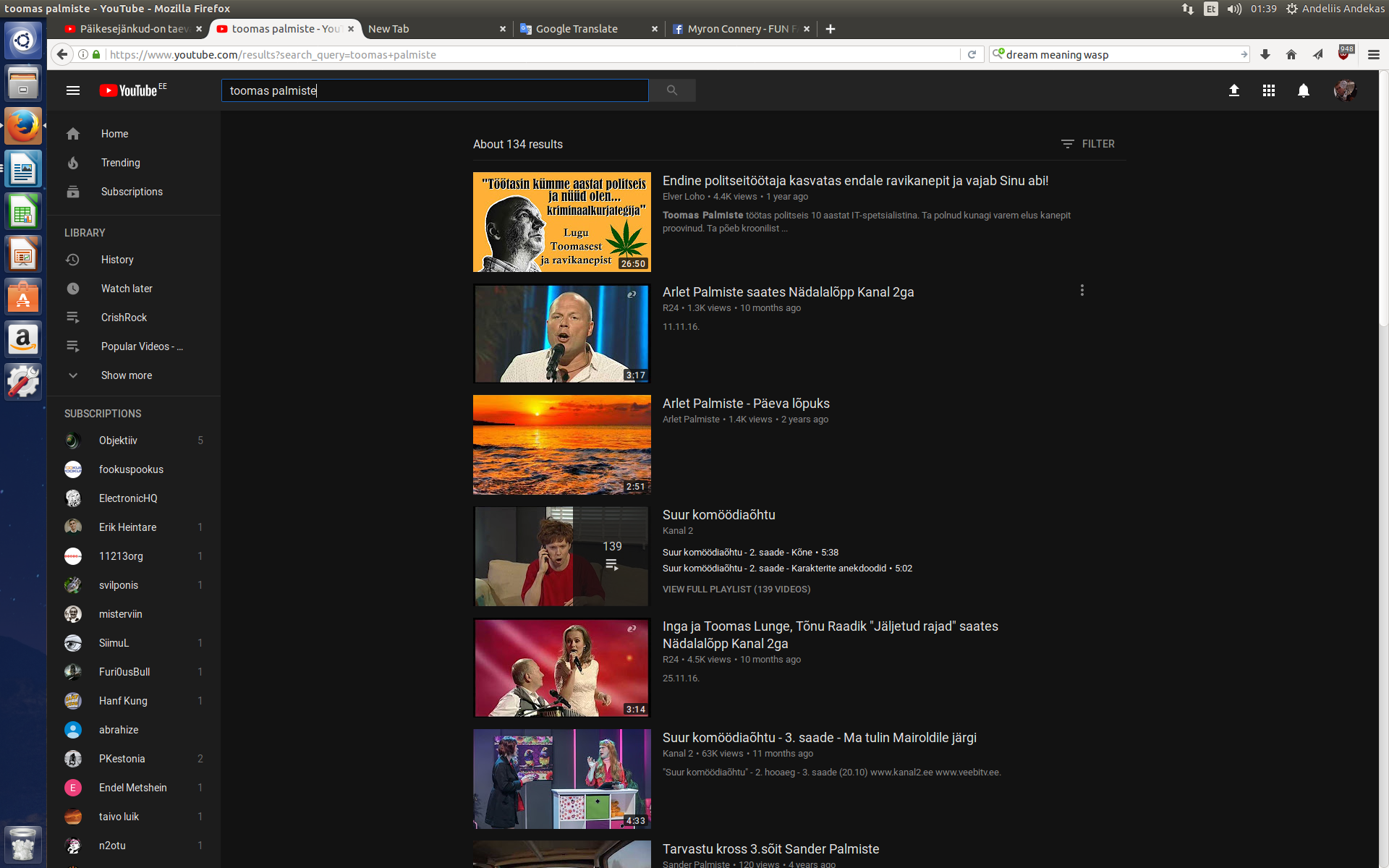1389x868 pixels.
Task: Click VIEW FULL PLAYLIST (139 VIDEOS)
Action: (x=736, y=590)
